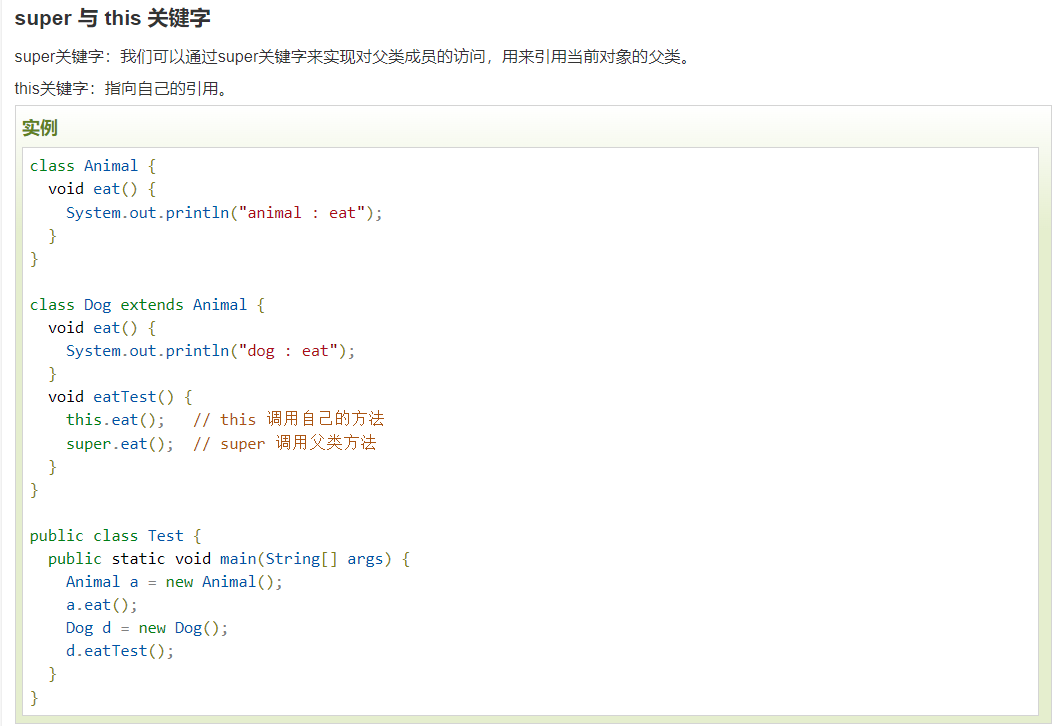
Task: Click the this关键字 description sentence
Action: (x=122, y=89)
